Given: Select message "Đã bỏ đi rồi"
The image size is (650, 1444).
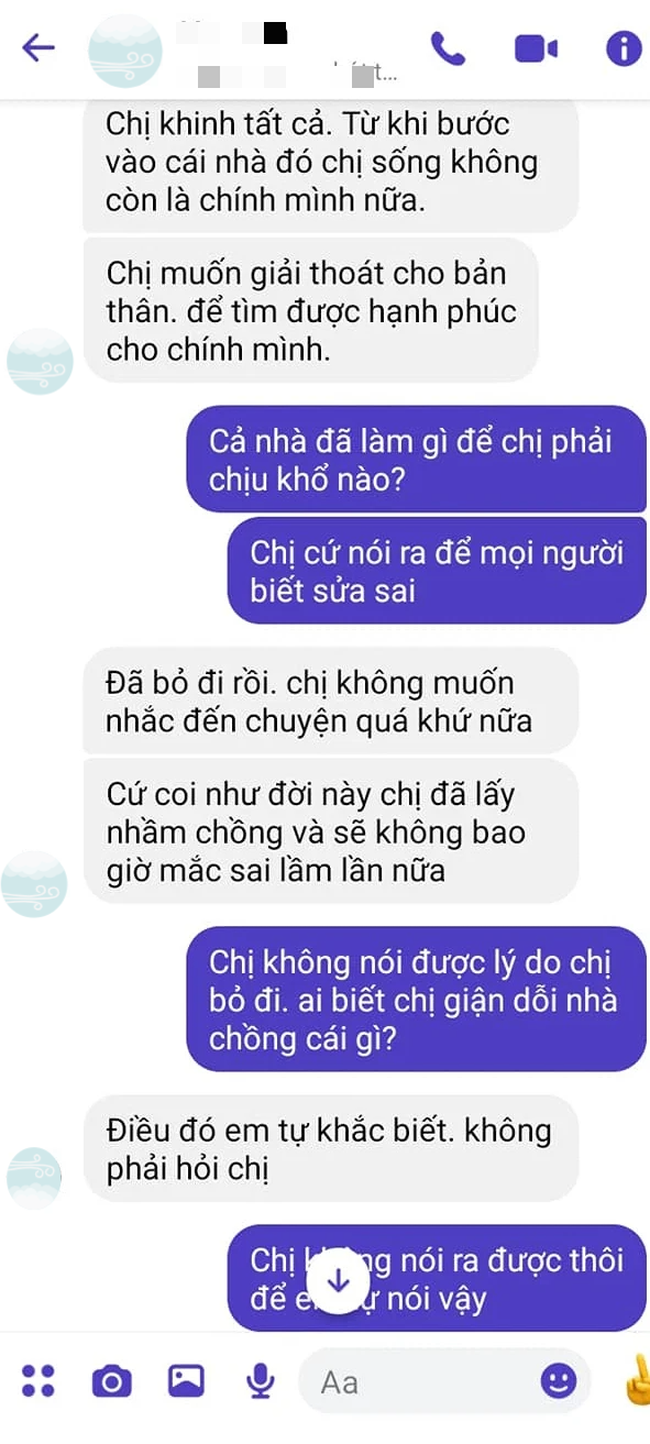Looking at the screenshot, I should pos(330,701).
